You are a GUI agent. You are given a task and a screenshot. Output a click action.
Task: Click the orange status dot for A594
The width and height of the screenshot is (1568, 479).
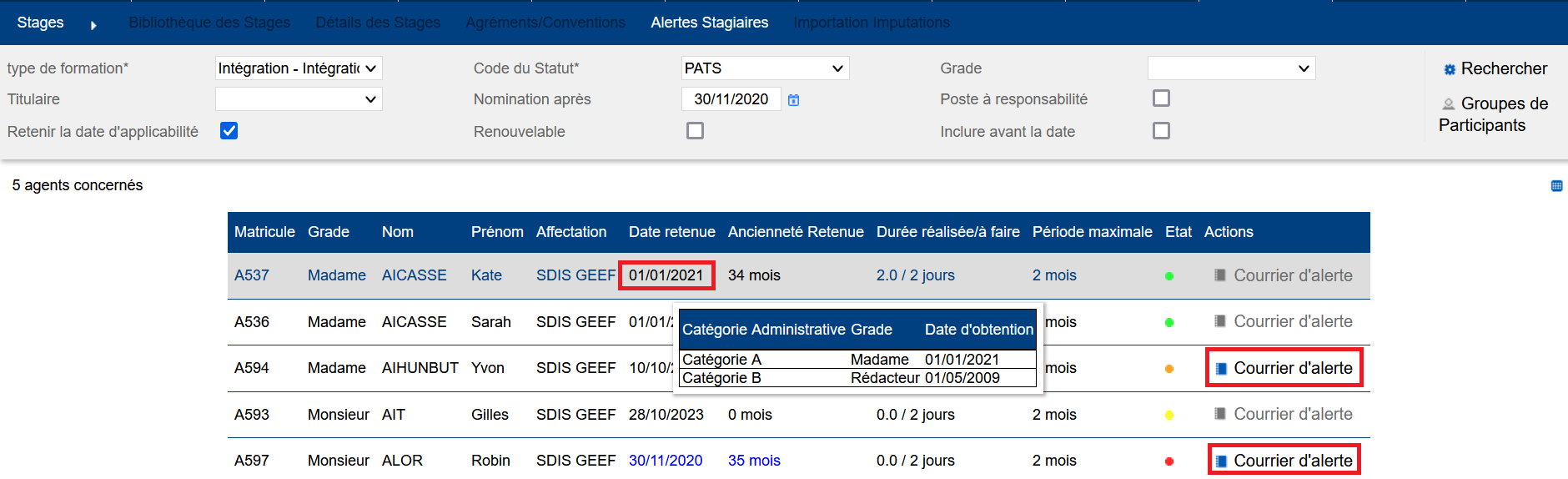[x=1168, y=369]
